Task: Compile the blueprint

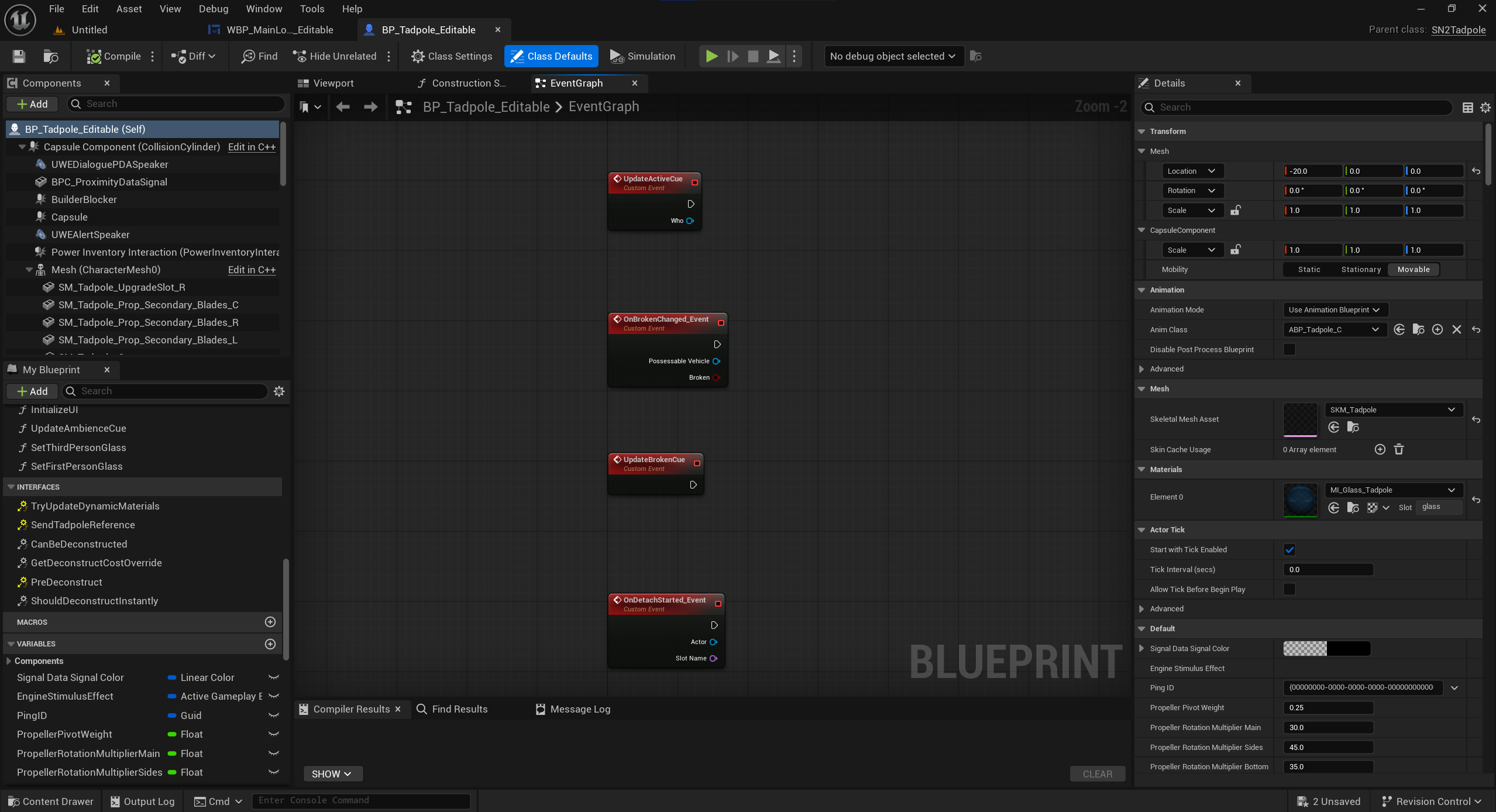Action: click(x=114, y=56)
